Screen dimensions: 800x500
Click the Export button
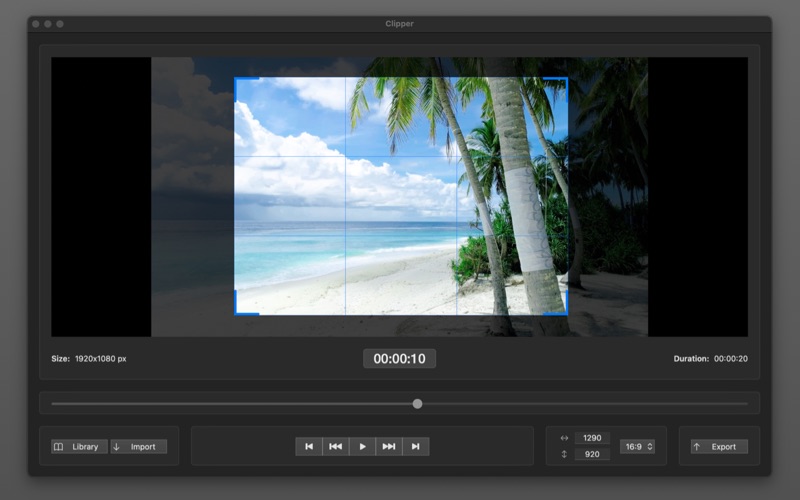pyautogui.click(x=719, y=446)
